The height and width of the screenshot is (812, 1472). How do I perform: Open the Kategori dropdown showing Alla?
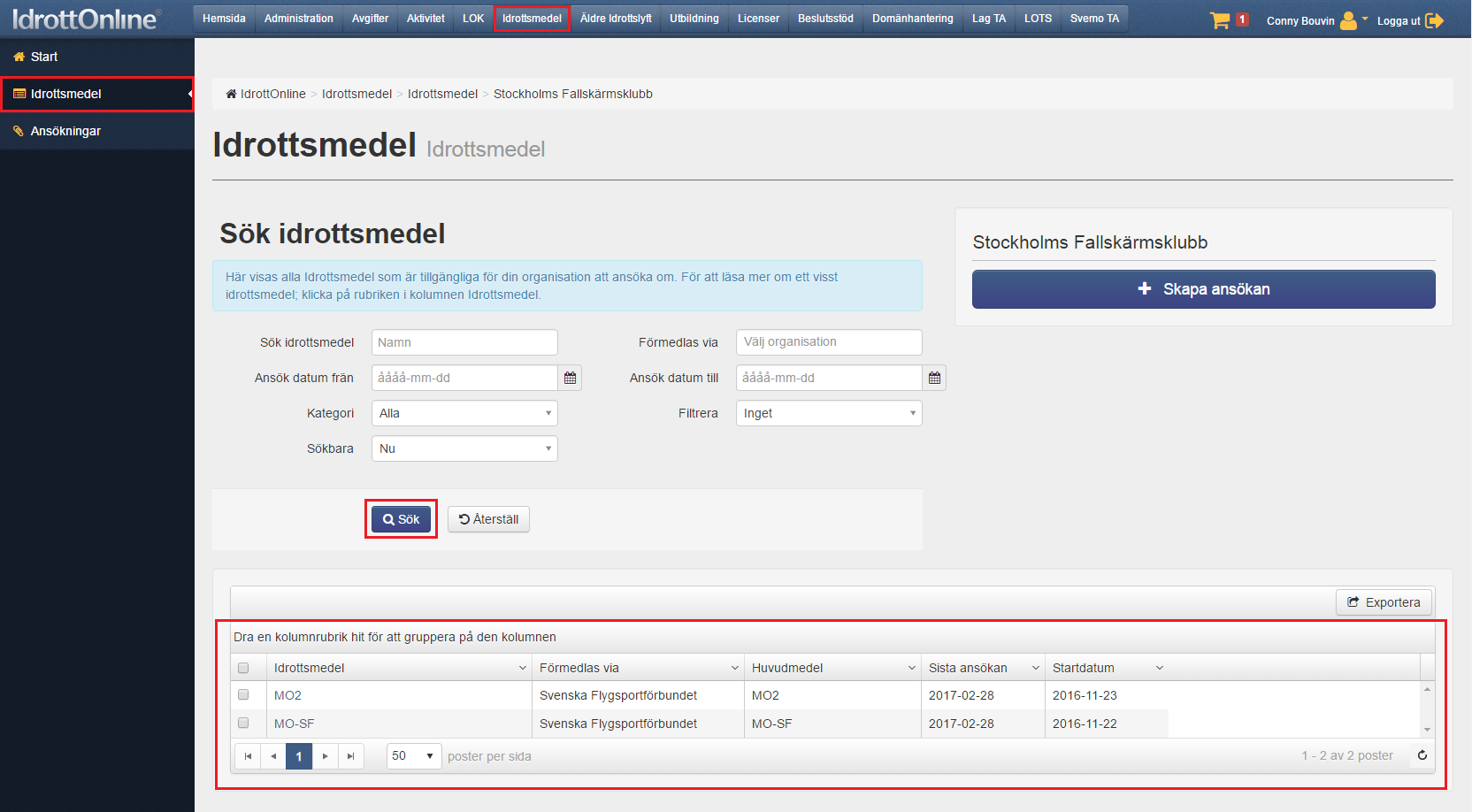464,413
